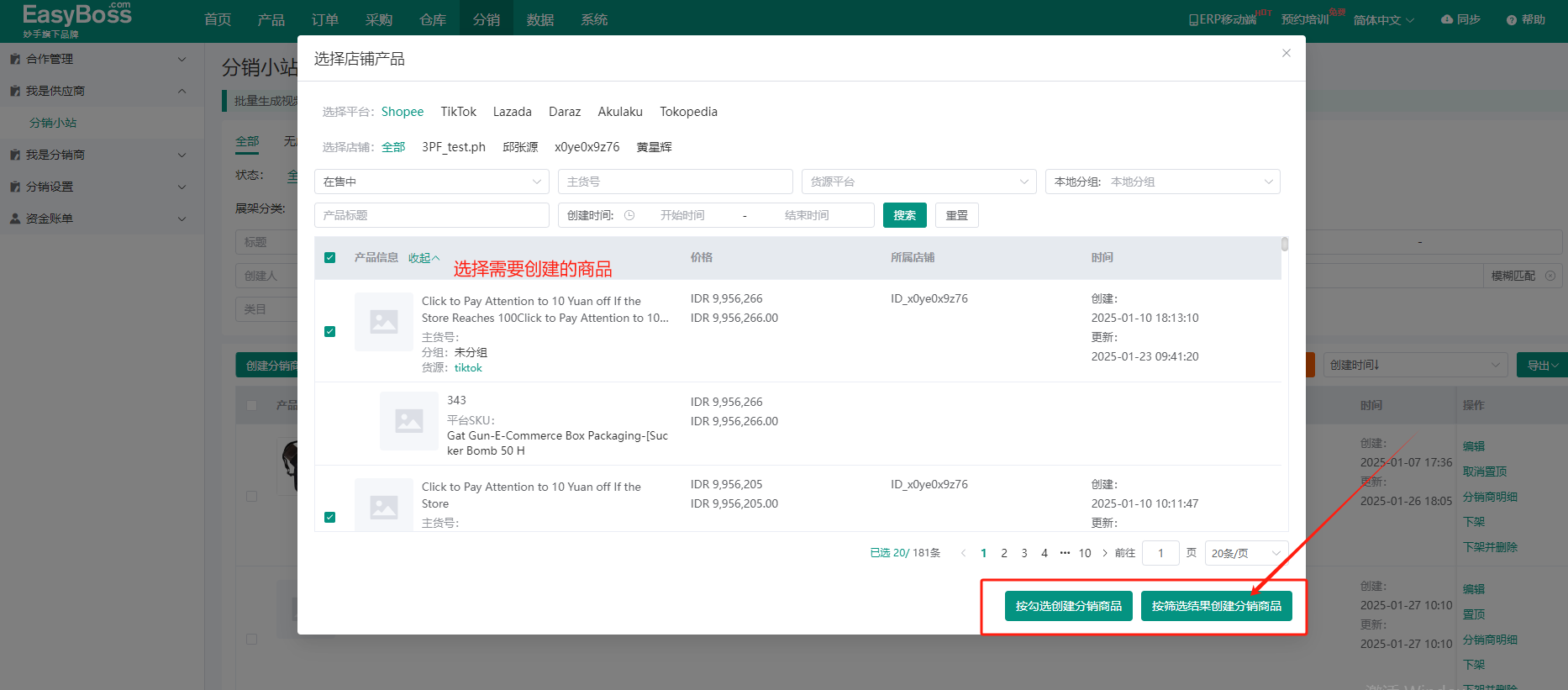
Task: Click the 资金账单 user icon
Action: pyautogui.click(x=15, y=219)
